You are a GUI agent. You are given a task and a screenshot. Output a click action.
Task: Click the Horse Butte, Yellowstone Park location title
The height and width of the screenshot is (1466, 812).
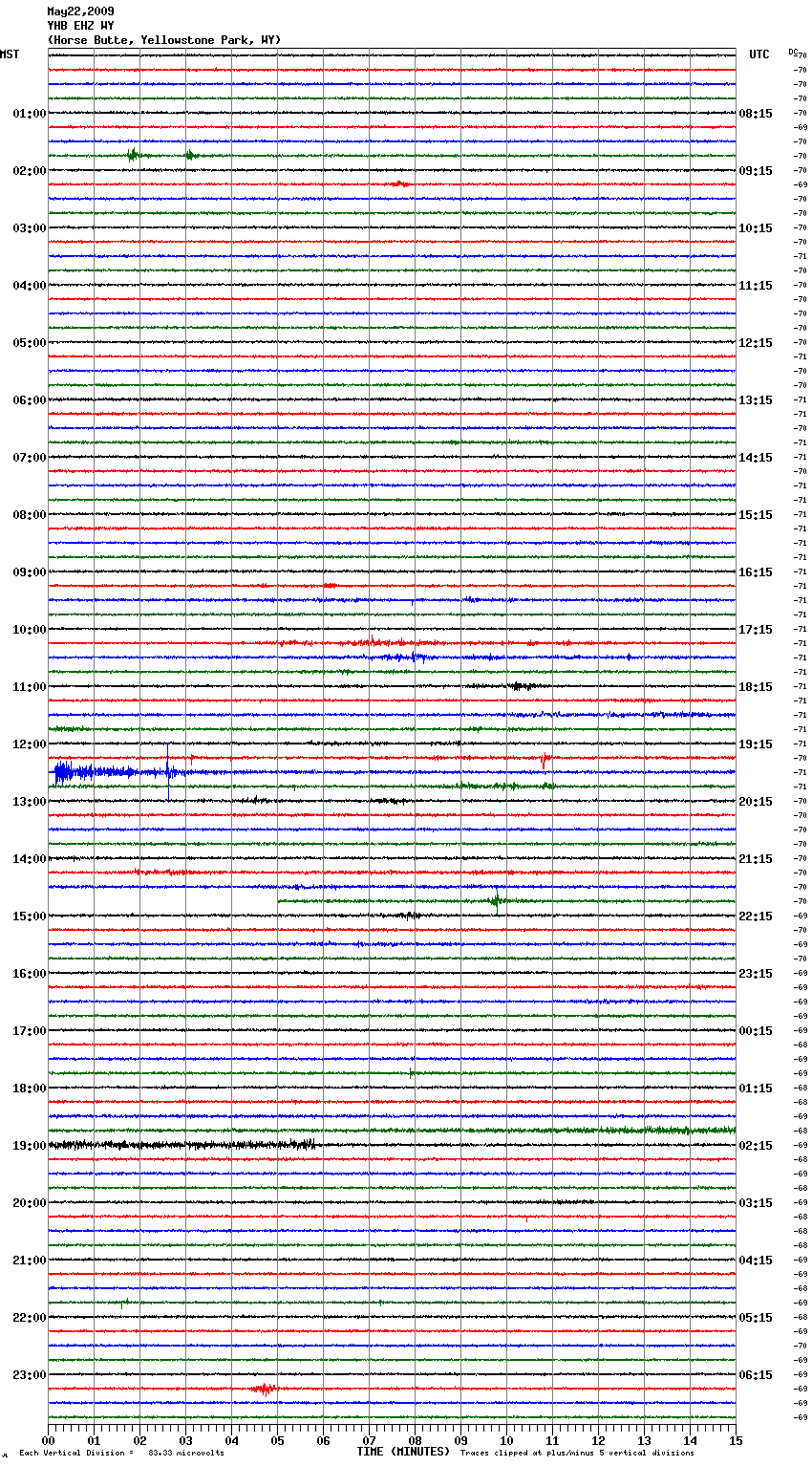point(164,40)
